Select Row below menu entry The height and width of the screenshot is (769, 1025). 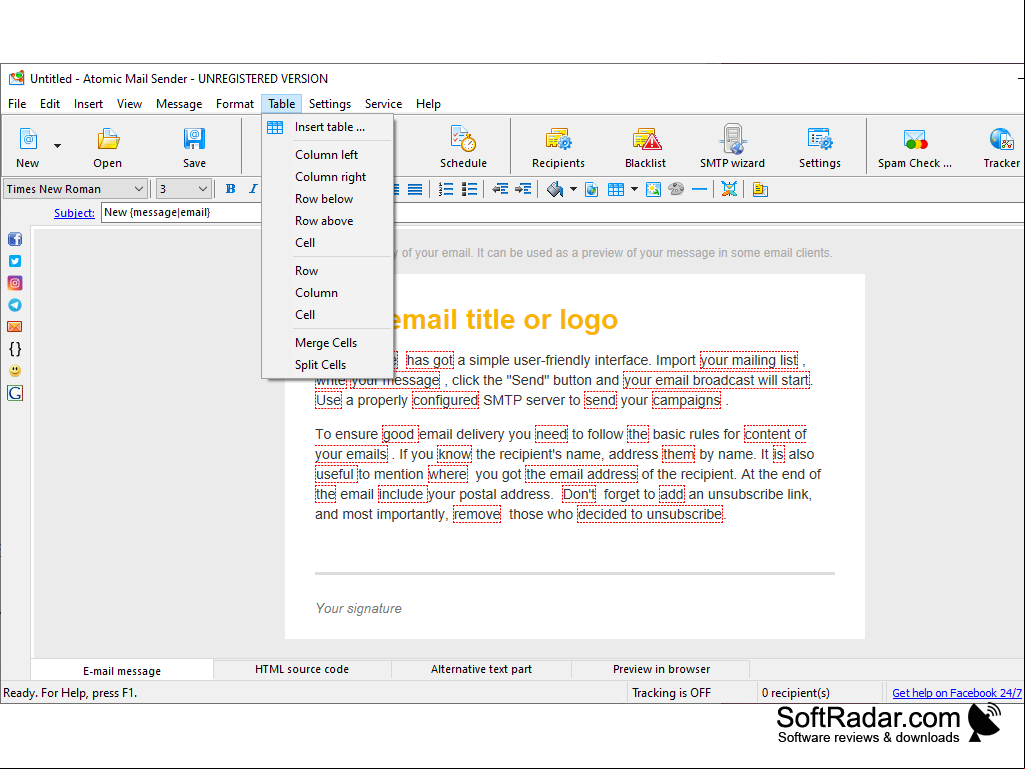328,199
